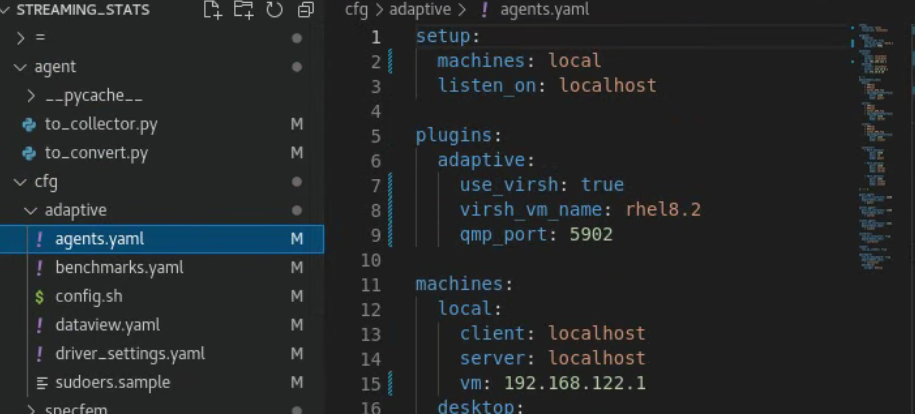This screenshot has height=414, width=915.
Task: Click the Python icon beside to_convert.py
Action: click(29, 153)
